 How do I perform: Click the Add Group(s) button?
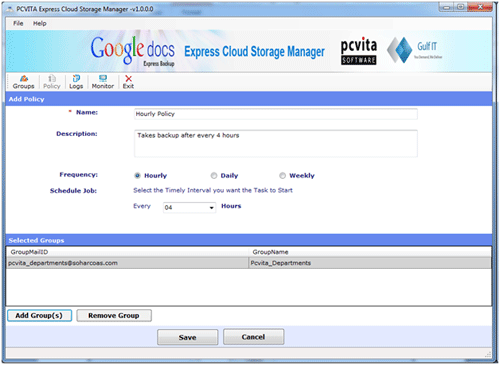(x=39, y=315)
